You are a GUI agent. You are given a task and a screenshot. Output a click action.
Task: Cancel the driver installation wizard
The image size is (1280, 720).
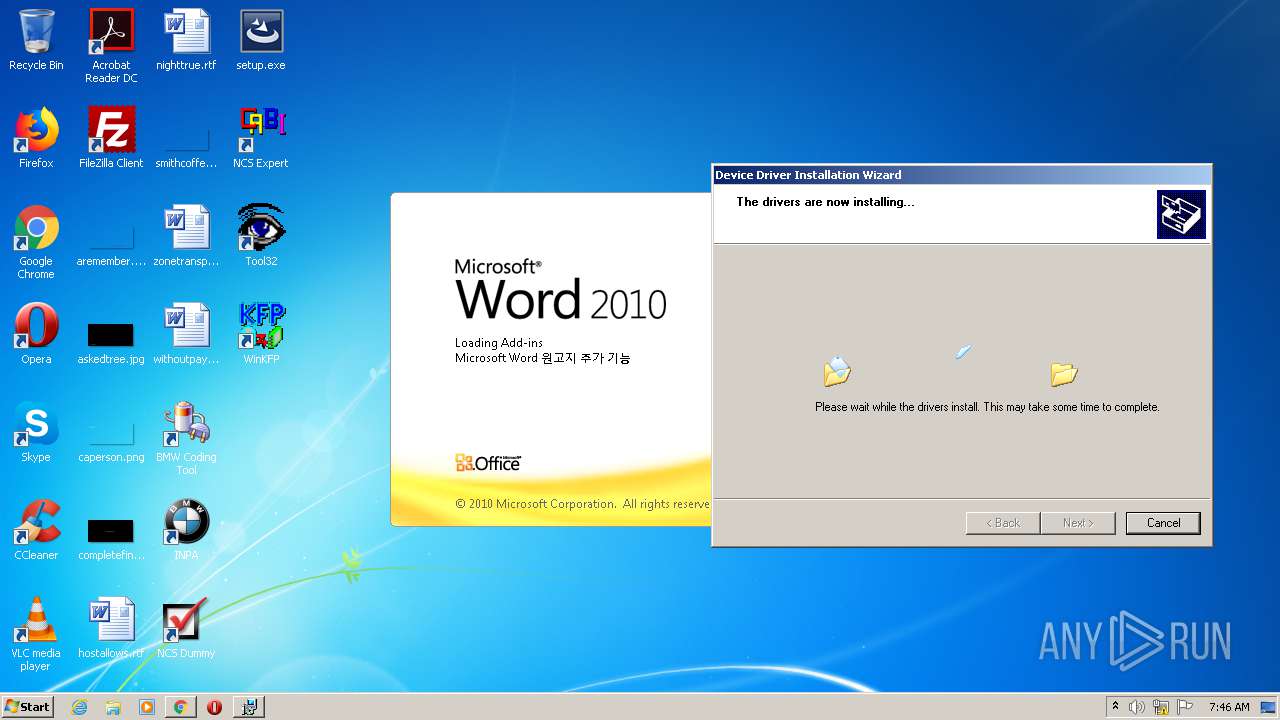[1163, 523]
